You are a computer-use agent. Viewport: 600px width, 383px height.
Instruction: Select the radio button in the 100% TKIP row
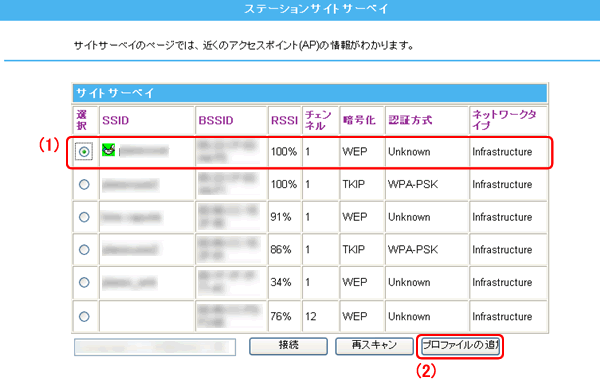click(x=84, y=184)
